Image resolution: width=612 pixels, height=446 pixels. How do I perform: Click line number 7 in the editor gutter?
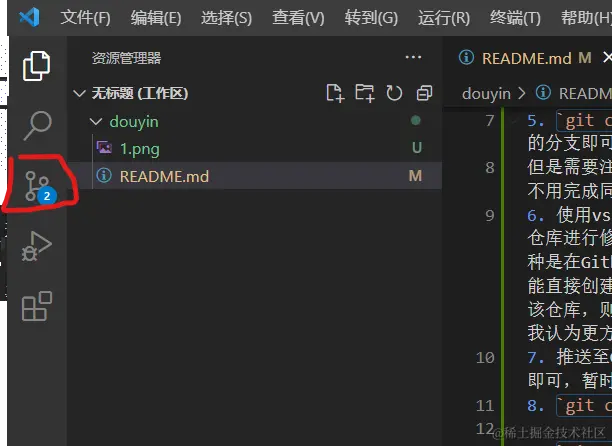click(x=490, y=121)
